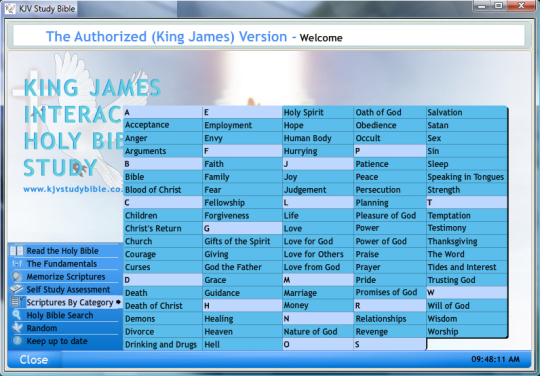The height and width of the screenshot is (376, 540).
Task: Click the list icon beside Scriptures By Category
Action: 17,302
